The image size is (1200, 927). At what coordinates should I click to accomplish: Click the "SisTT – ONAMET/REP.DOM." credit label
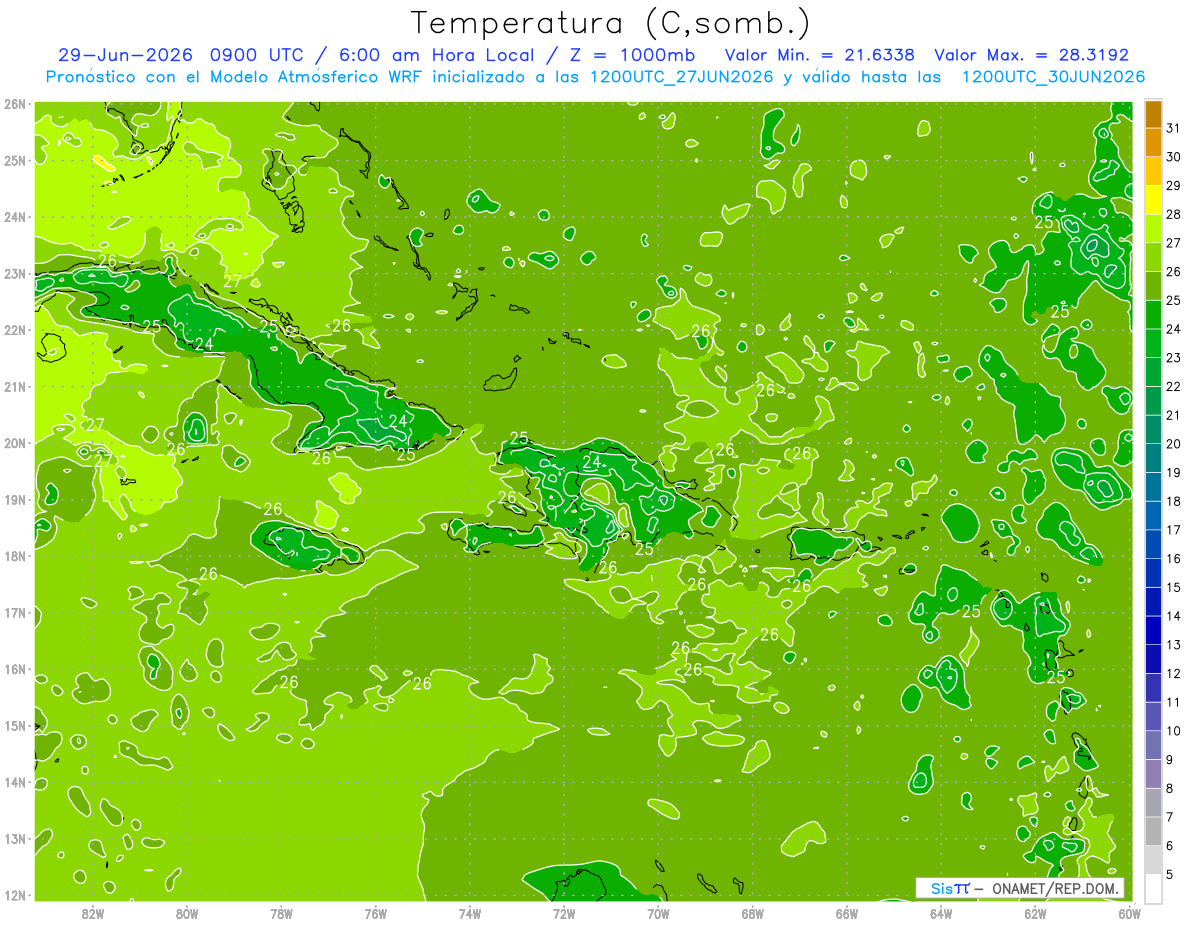click(x=1019, y=888)
